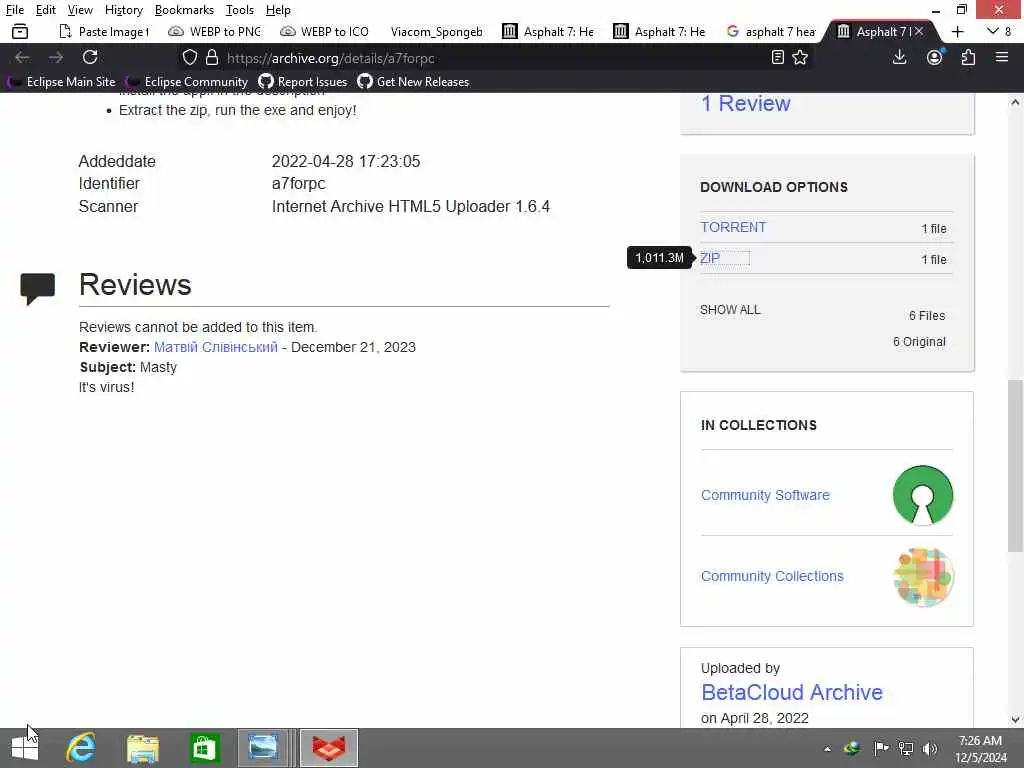Image resolution: width=1024 pixels, height=768 pixels.
Task: Click the Reviews speech bubble icon
Action: tap(37, 288)
